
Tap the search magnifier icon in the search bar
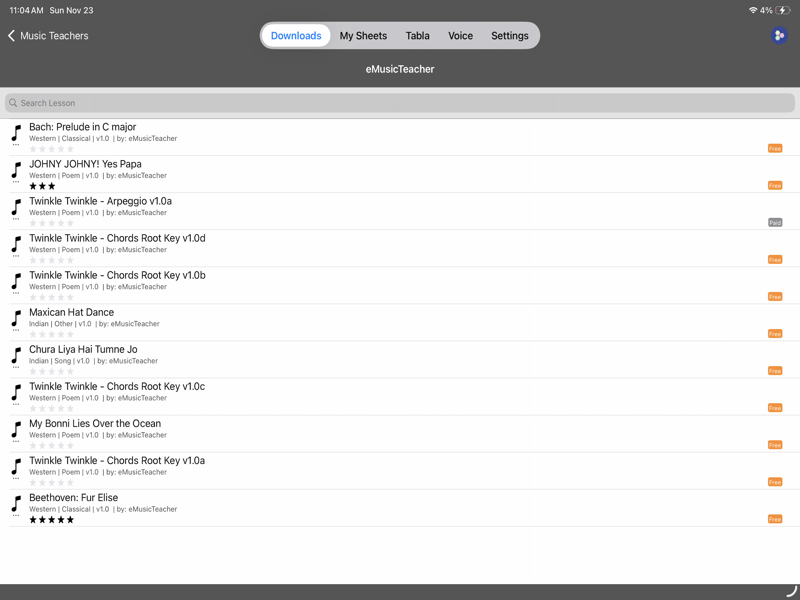[12, 102]
